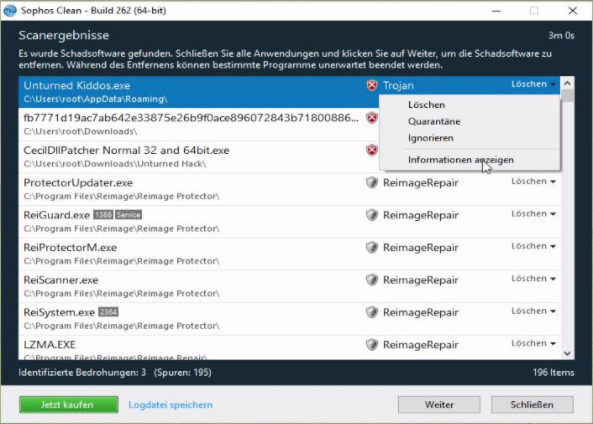Click the red threat icon on the CecilDllPatcher row
This screenshot has width=593, height=424.
(372, 150)
